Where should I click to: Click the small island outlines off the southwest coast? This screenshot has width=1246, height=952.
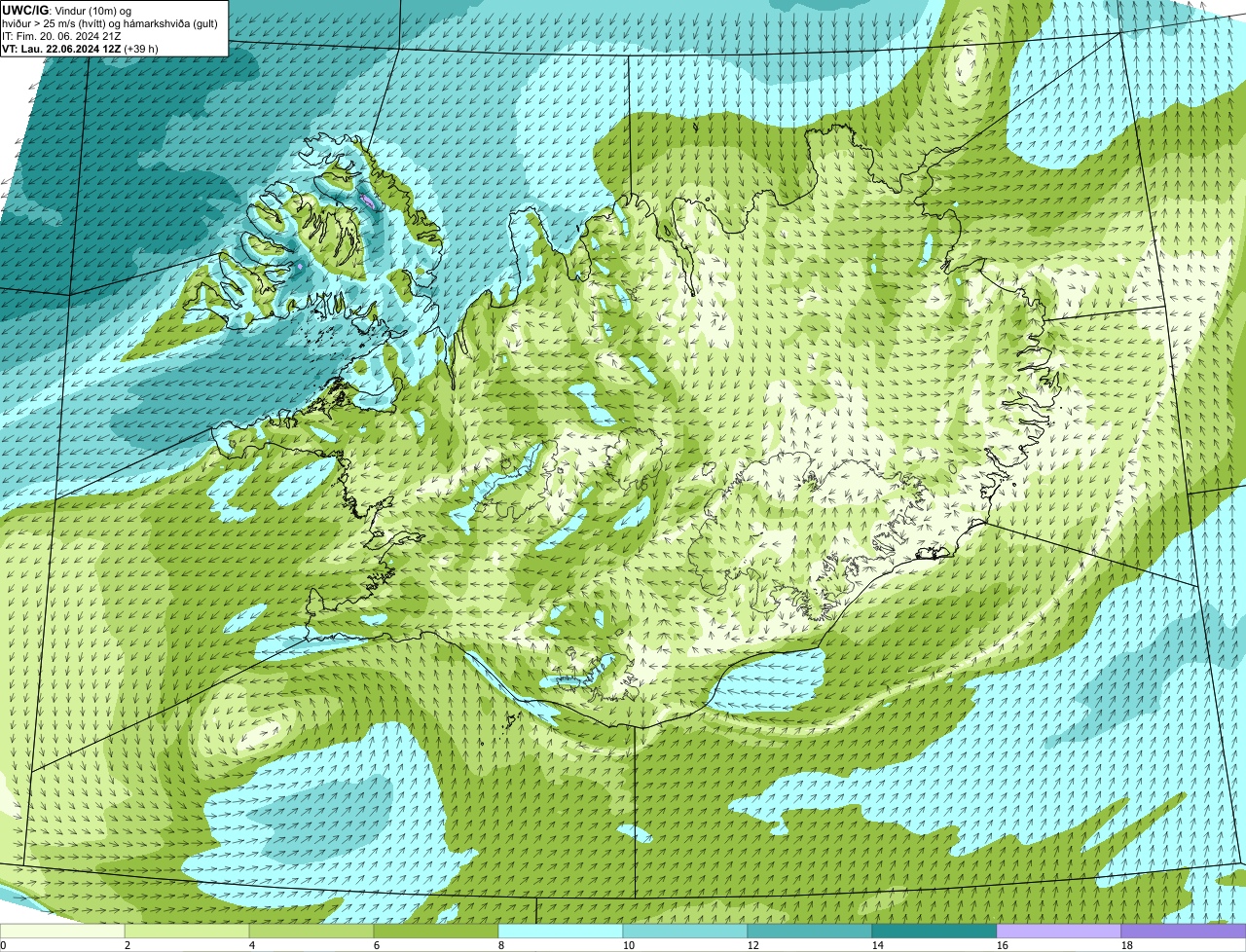tap(508, 722)
